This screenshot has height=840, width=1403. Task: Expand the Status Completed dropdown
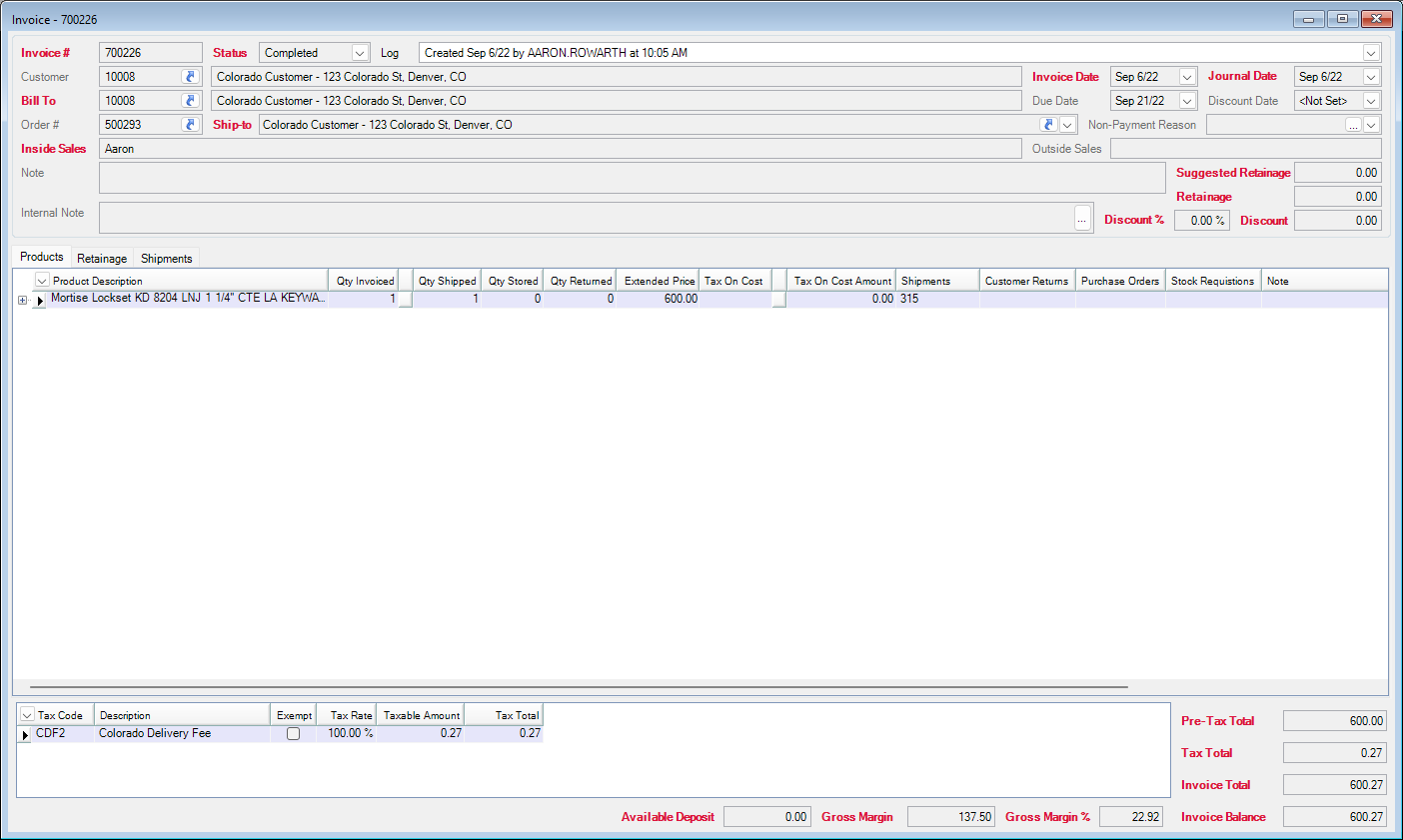pos(360,53)
